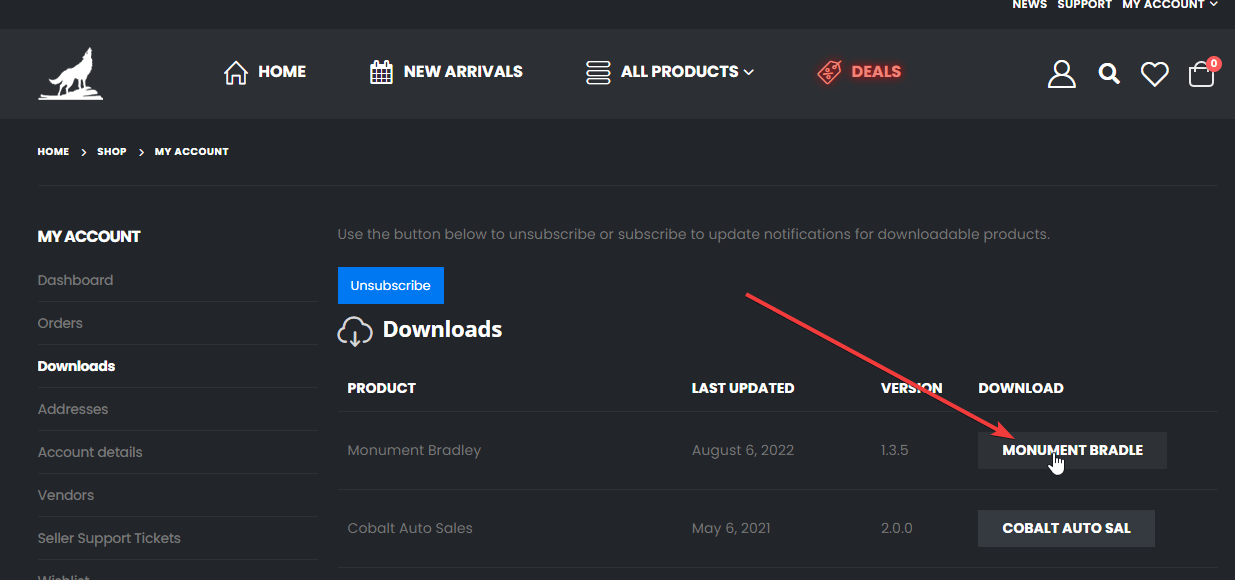
Task: Click the blue Unsubscribe button
Action: [x=390, y=285]
